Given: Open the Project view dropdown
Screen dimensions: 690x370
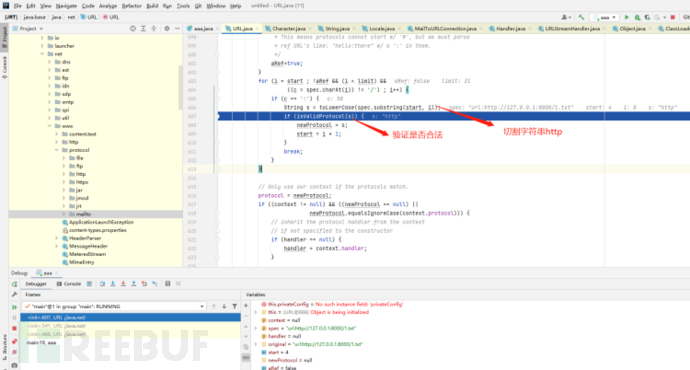Looking at the screenshot, I should click(28, 29).
